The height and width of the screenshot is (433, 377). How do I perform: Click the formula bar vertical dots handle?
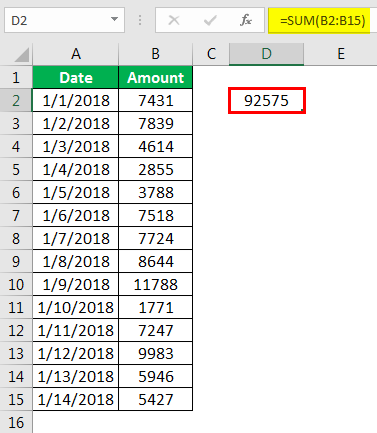click(140, 21)
